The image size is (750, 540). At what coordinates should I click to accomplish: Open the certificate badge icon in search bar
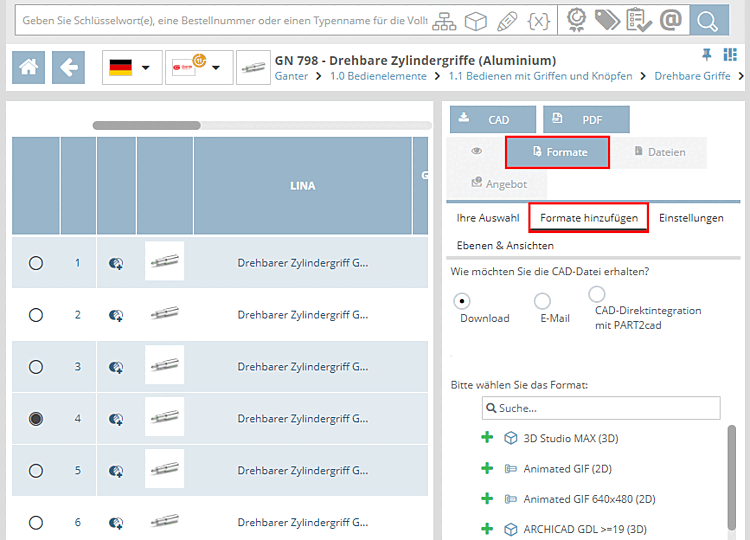click(x=576, y=20)
